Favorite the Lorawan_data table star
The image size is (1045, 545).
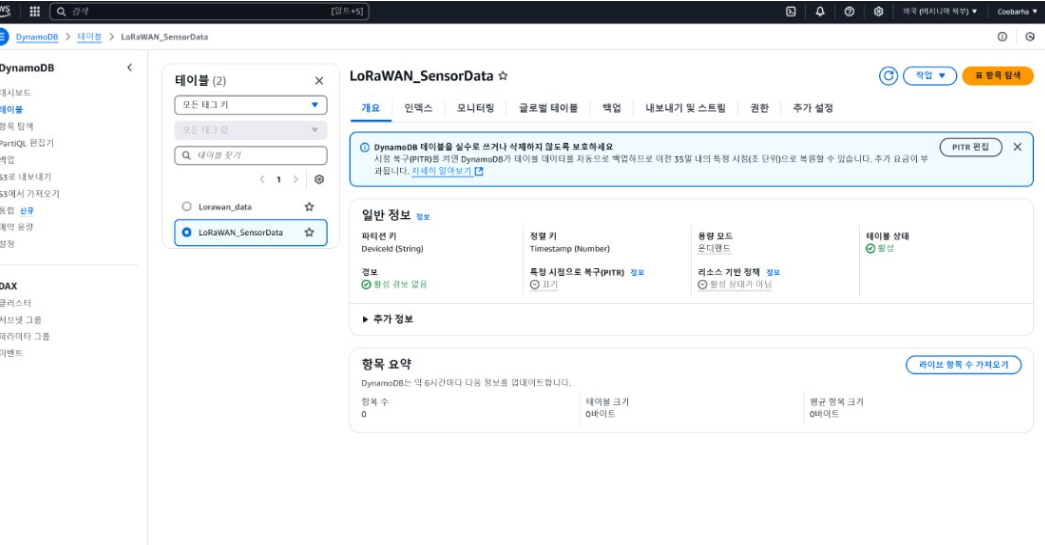pos(309,207)
